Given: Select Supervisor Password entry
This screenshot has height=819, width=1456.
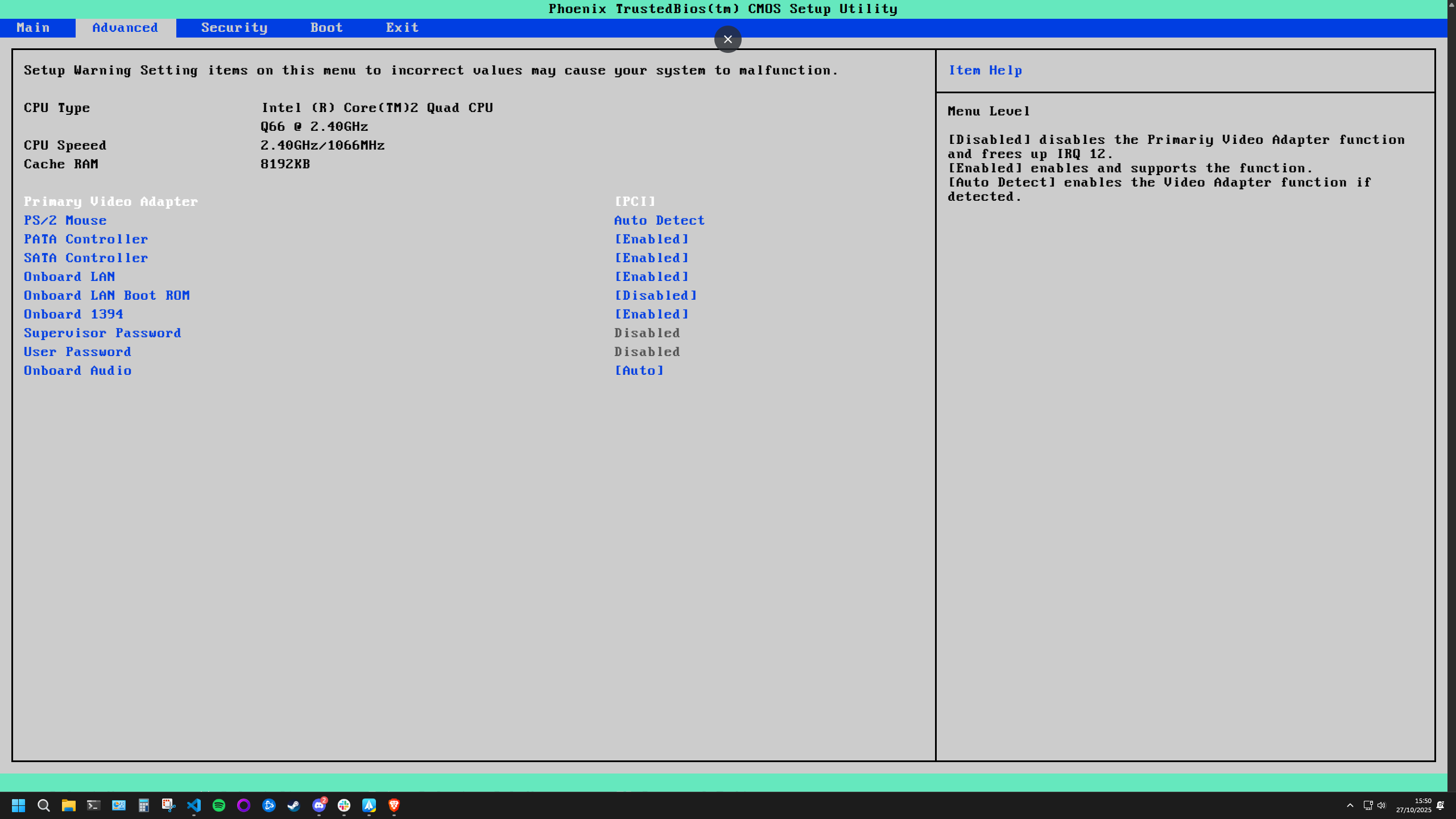Looking at the screenshot, I should pyautogui.click(x=102, y=333).
